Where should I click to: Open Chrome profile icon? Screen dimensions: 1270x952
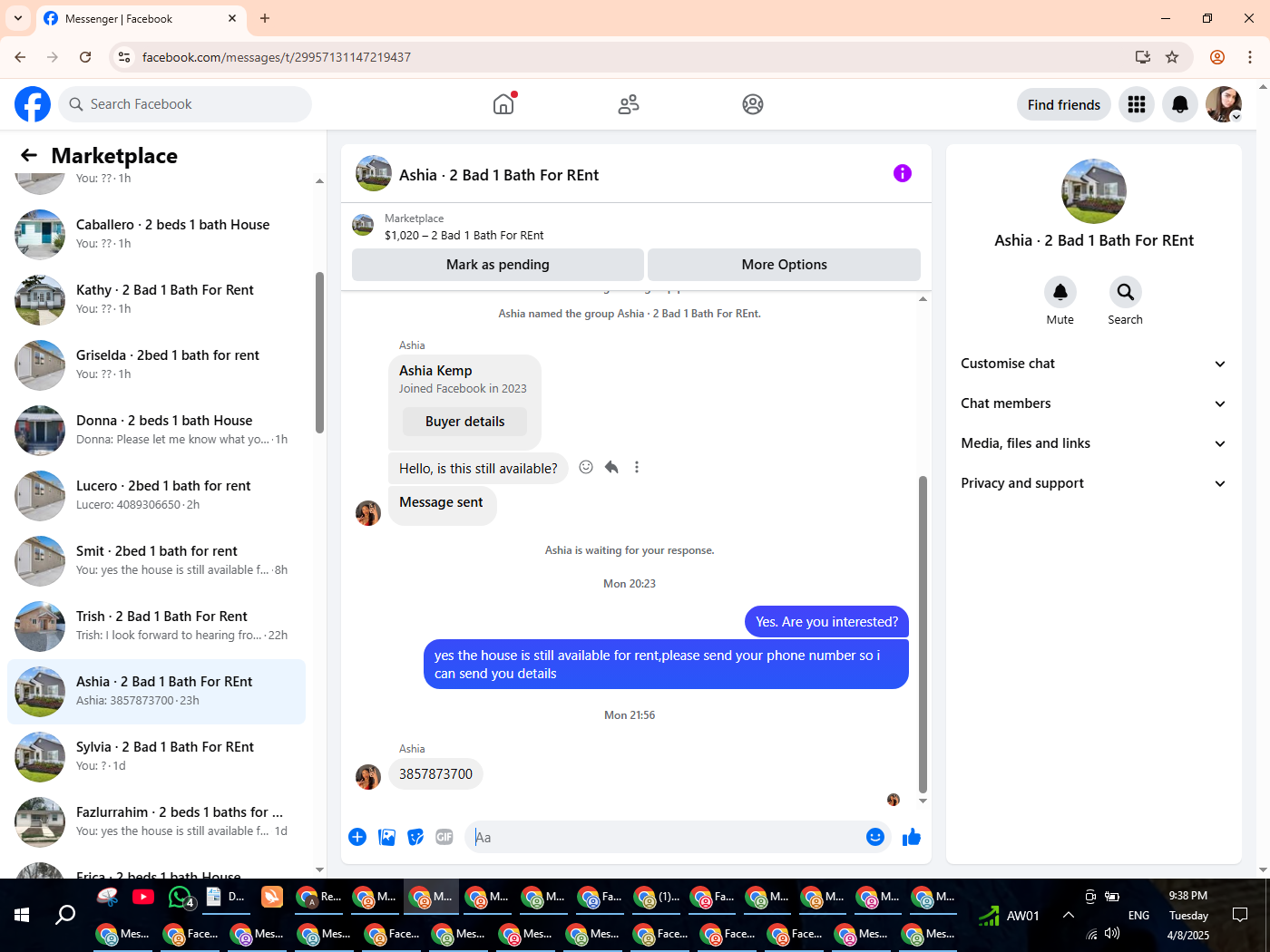[1217, 57]
